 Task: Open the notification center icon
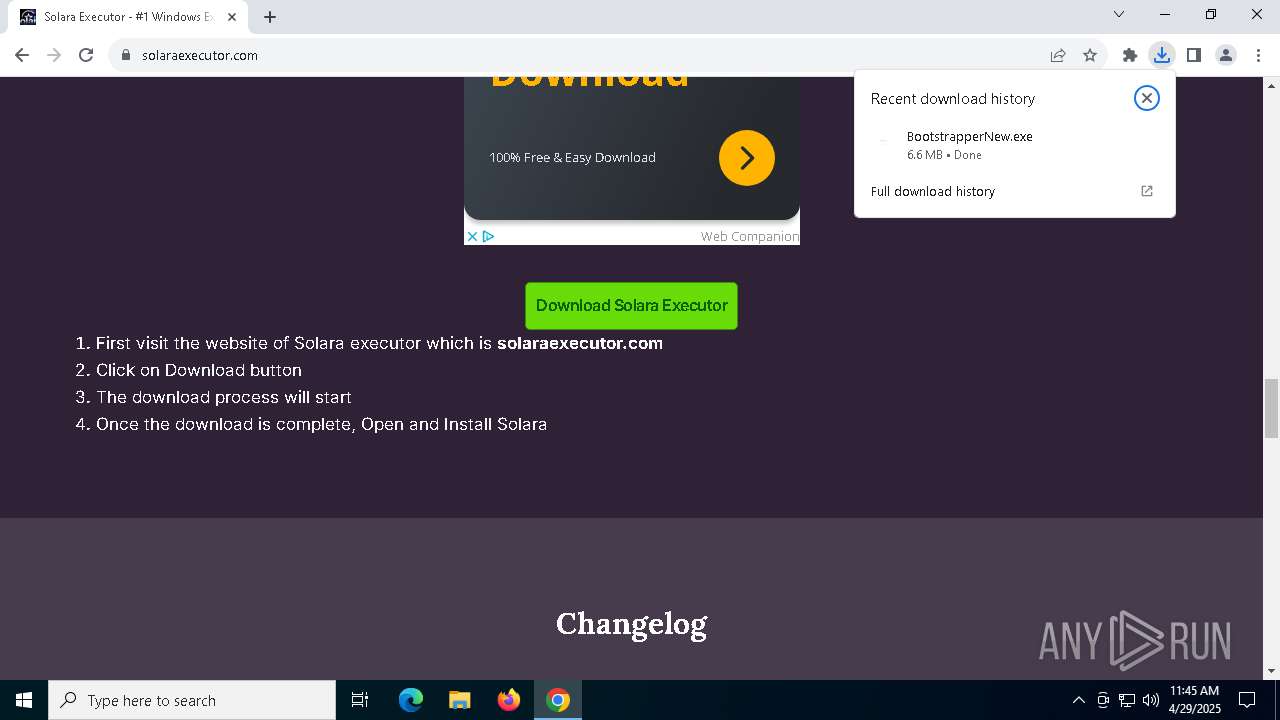pos(1247,700)
